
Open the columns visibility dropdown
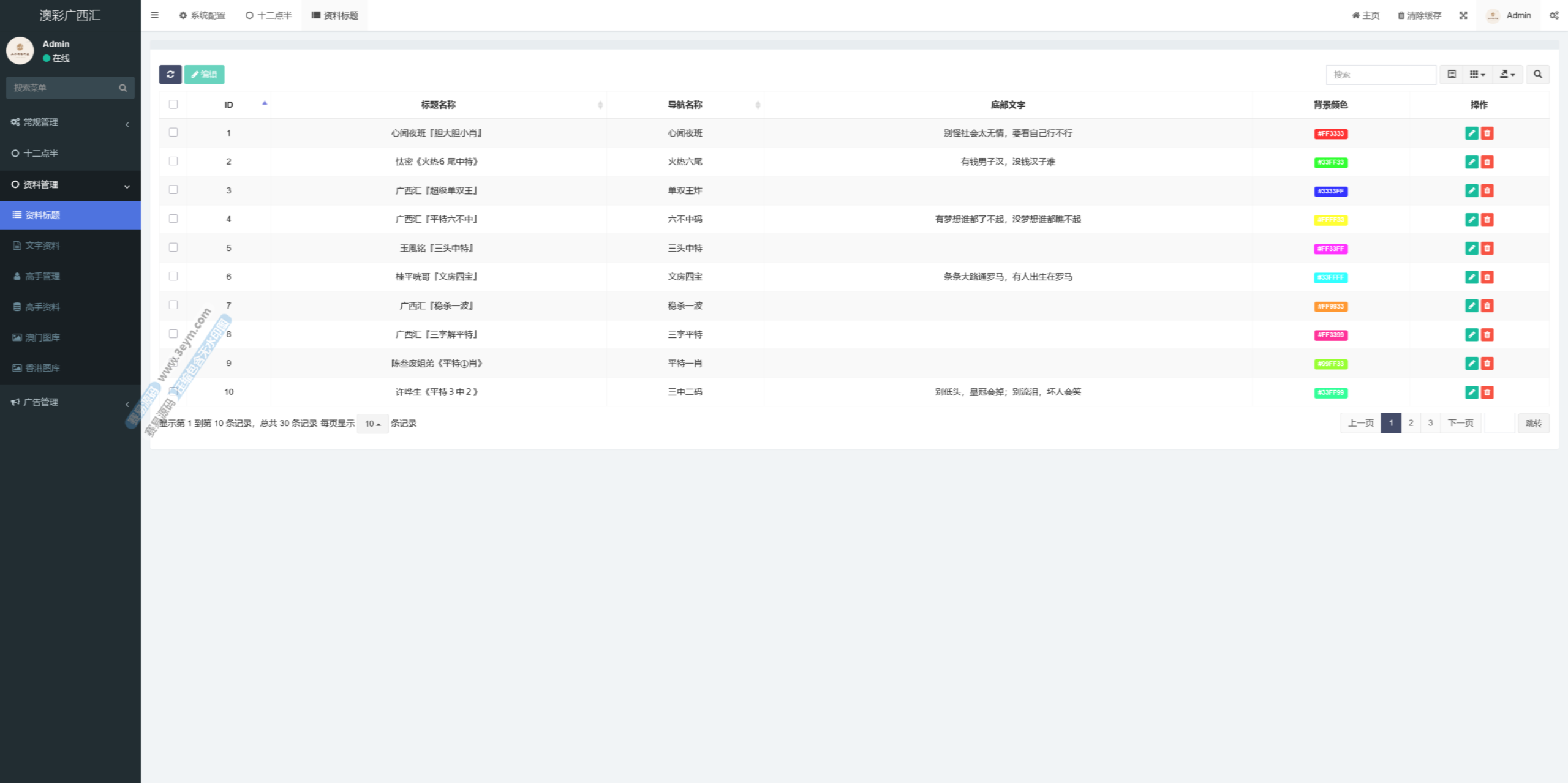[x=1477, y=74]
